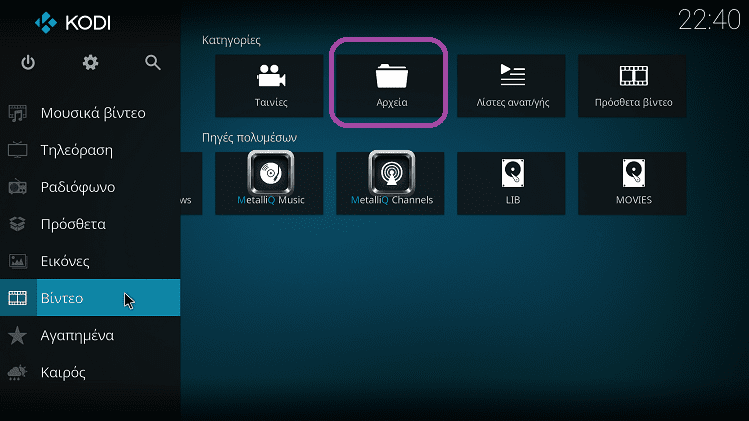Click the pictures icon beside Εικόνες
The image size is (749, 421).
tap(18, 261)
